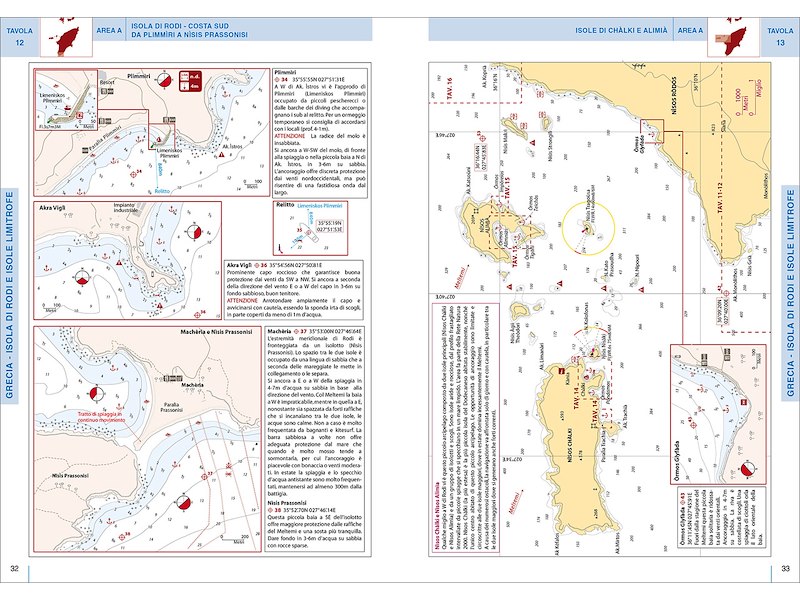The width and height of the screenshot is (800, 600).
Task: Click the red note 'Tratto di spiaggia in continuo movimento'
Action: pyautogui.click(x=101, y=417)
